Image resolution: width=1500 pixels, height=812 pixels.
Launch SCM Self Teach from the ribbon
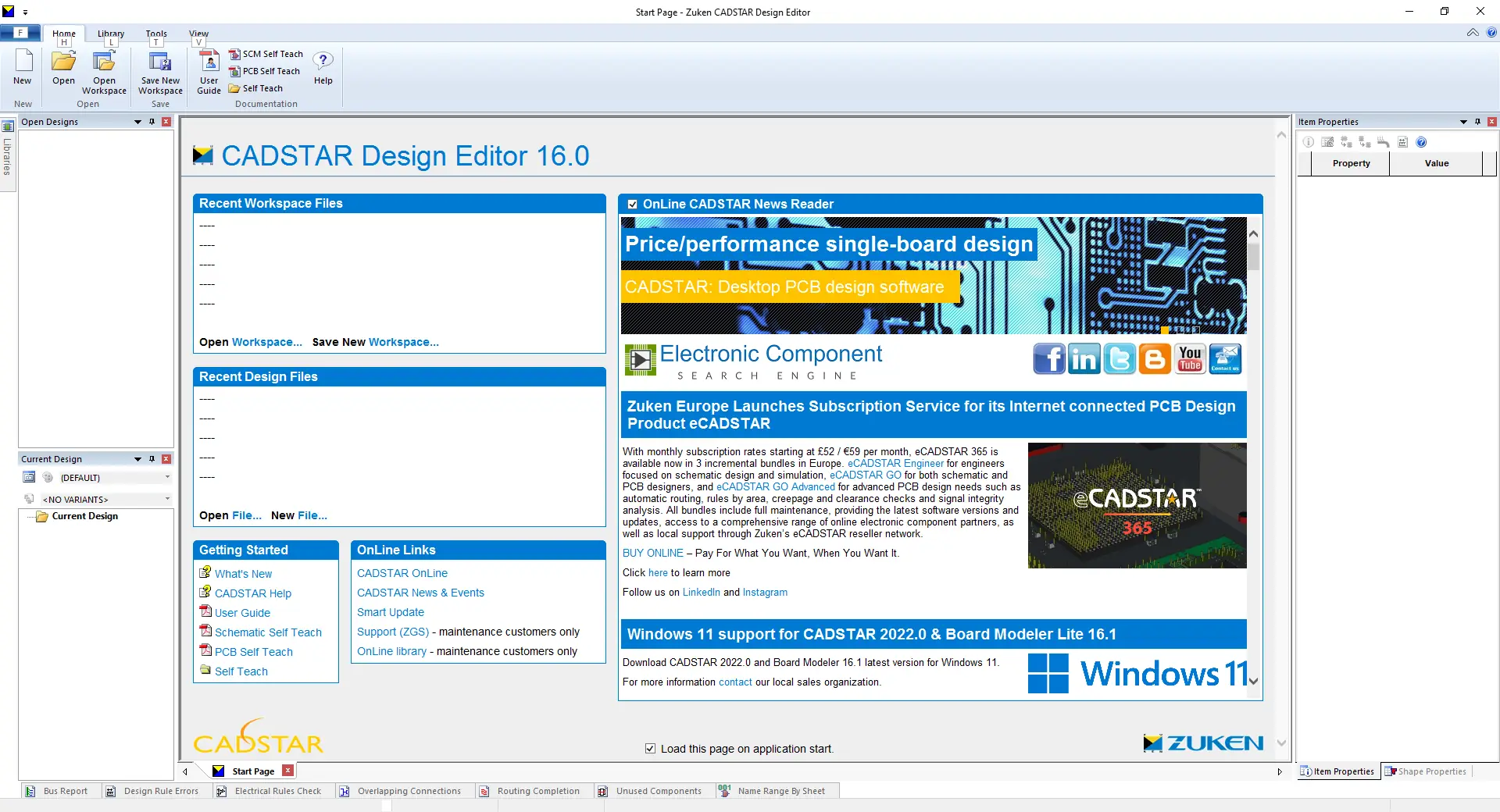point(266,54)
